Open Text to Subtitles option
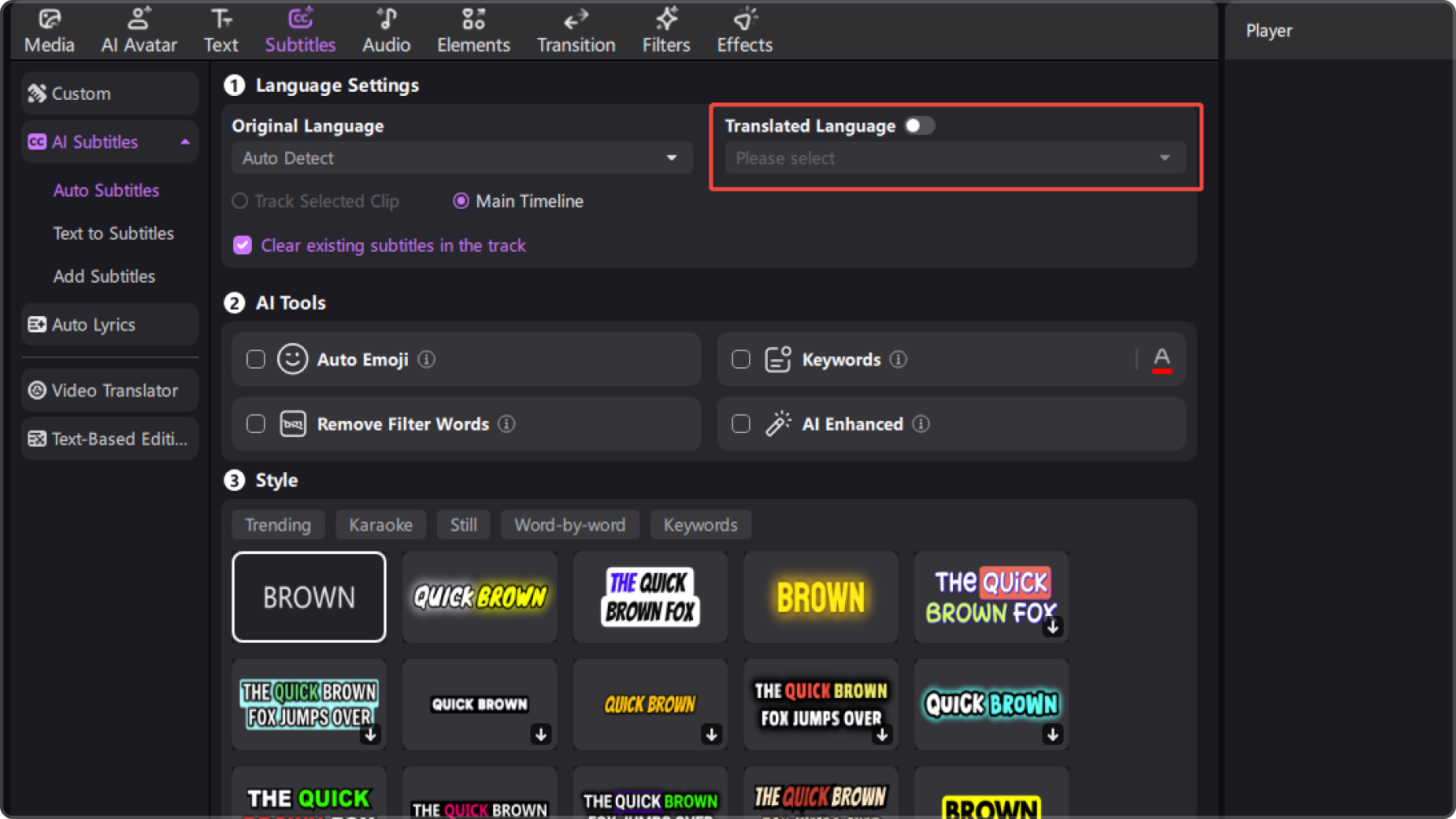The width and height of the screenshot is (1456, 819). pyautogui.click(x=113, y=233)
